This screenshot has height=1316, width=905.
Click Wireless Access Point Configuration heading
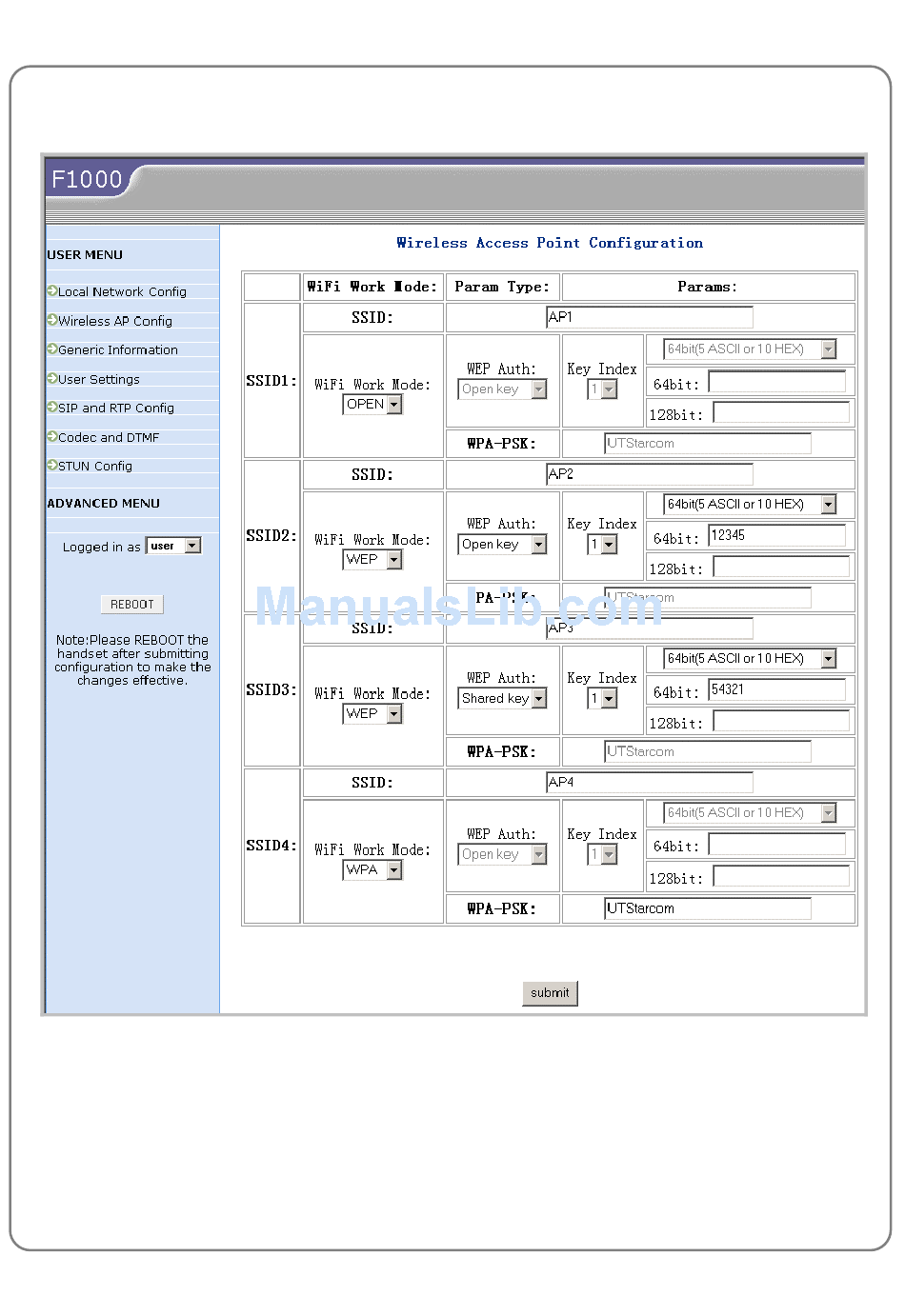[x=550, y=244]
